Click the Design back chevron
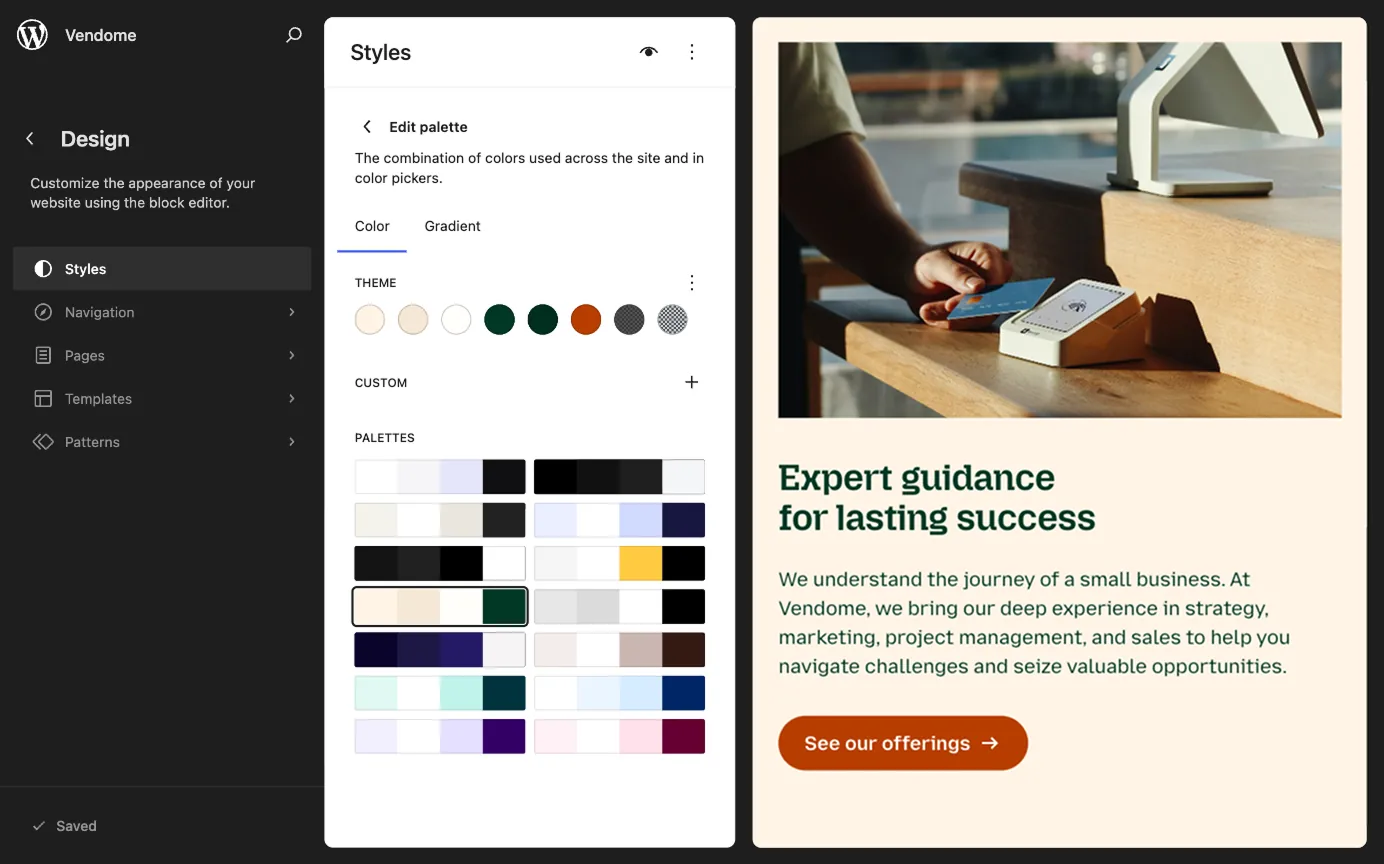 pos(29,138)
